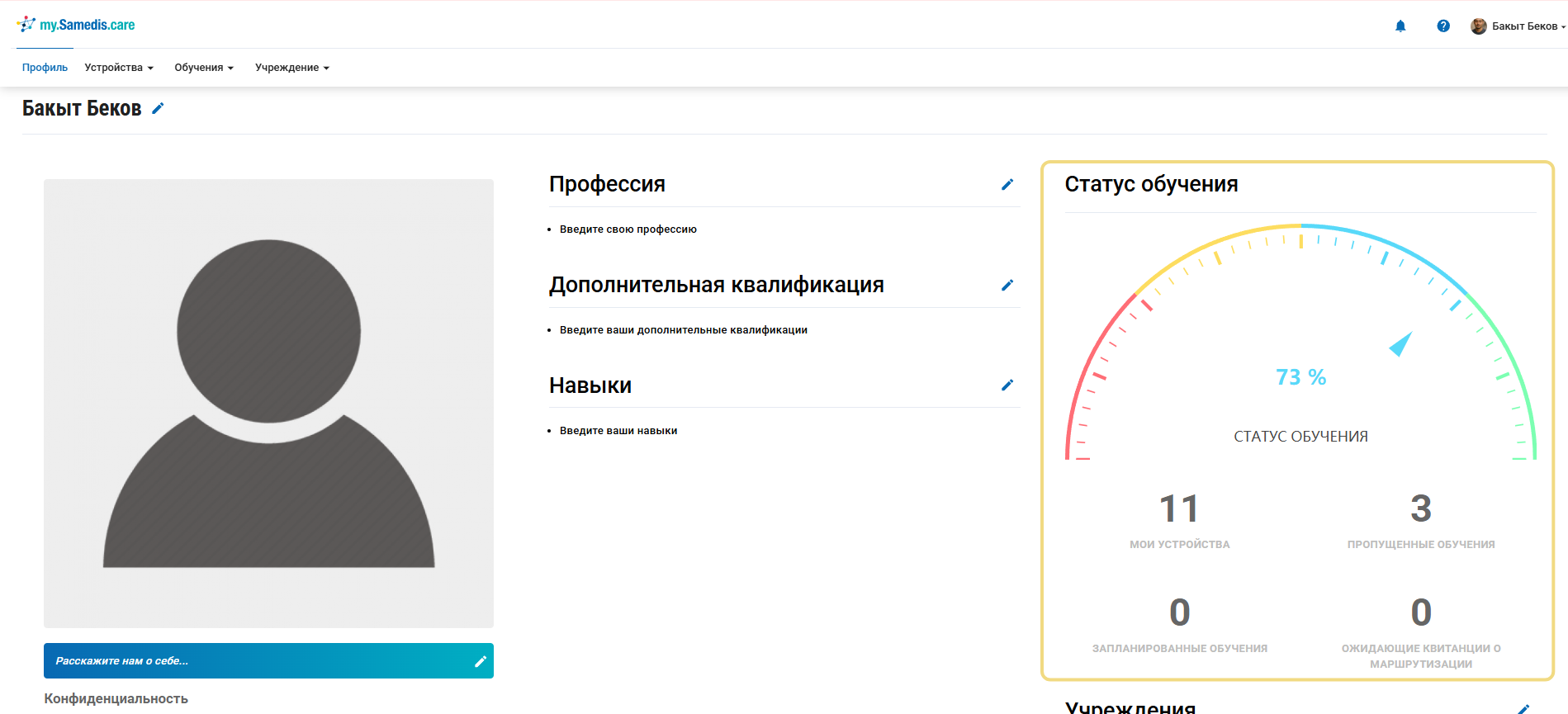Click Введите ваши навыки text

(618, 431)
